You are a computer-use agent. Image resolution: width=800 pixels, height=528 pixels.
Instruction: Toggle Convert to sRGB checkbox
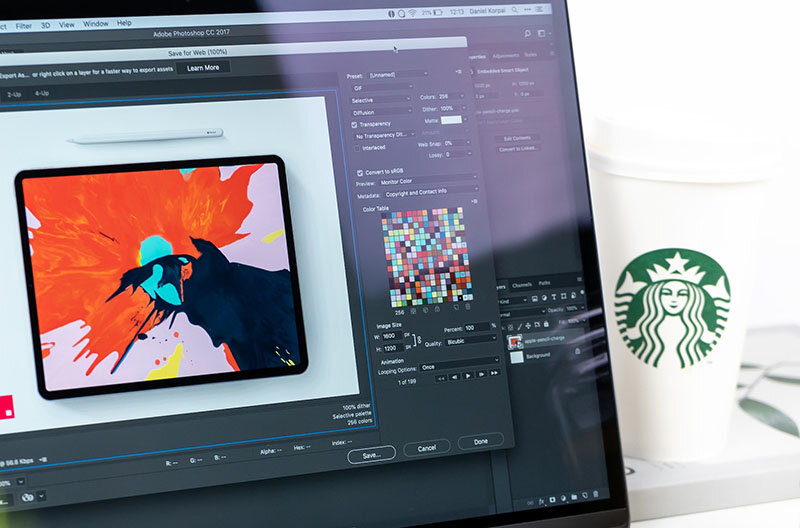pos(360,173)
